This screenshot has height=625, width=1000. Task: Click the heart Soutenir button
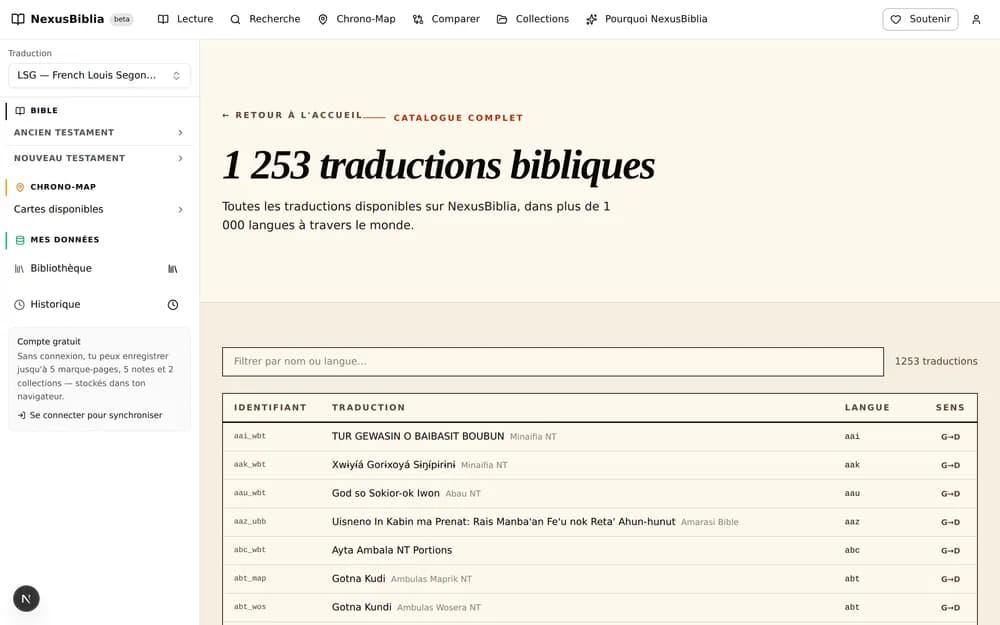(x=920, y=19)
